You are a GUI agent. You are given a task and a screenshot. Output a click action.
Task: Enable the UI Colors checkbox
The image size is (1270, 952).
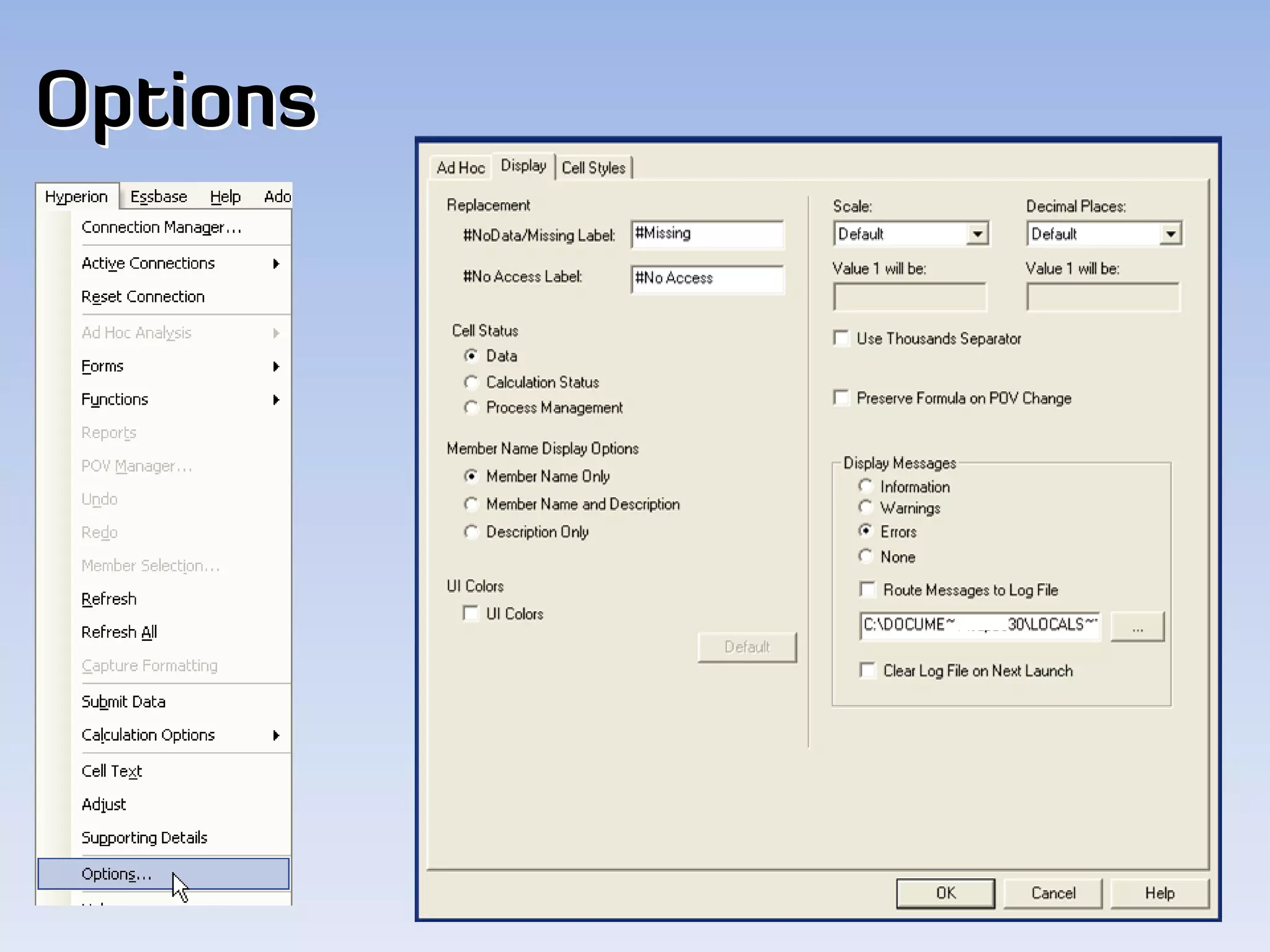(471, 614)
